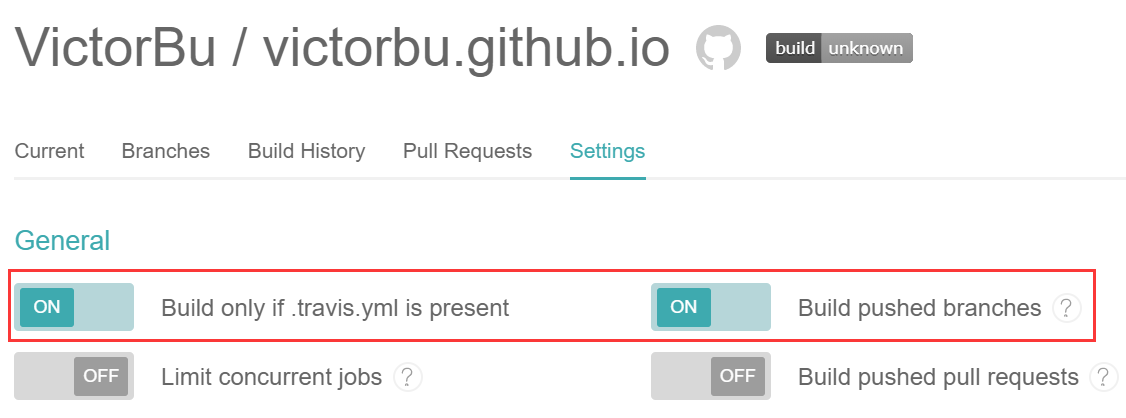
Task: Open the victorbu.github.io repository title link
Action: coord(466,48)
